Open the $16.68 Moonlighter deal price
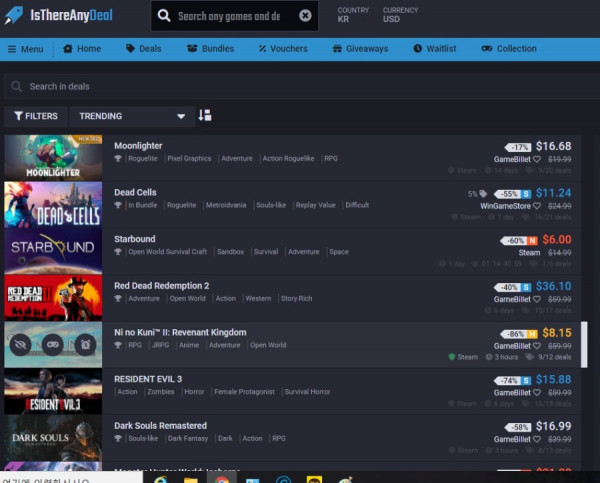This screenshot has width=600, height=483. point(553,146)
